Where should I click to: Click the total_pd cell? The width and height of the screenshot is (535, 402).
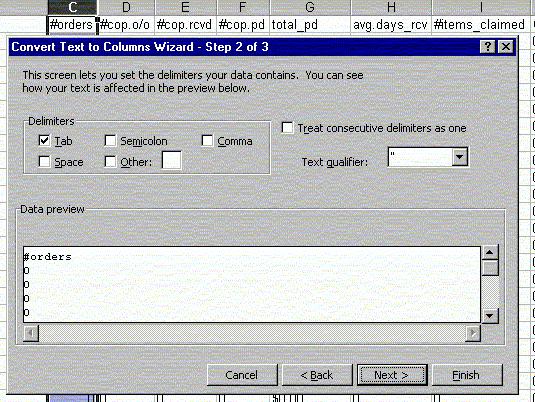pos(310,25)
